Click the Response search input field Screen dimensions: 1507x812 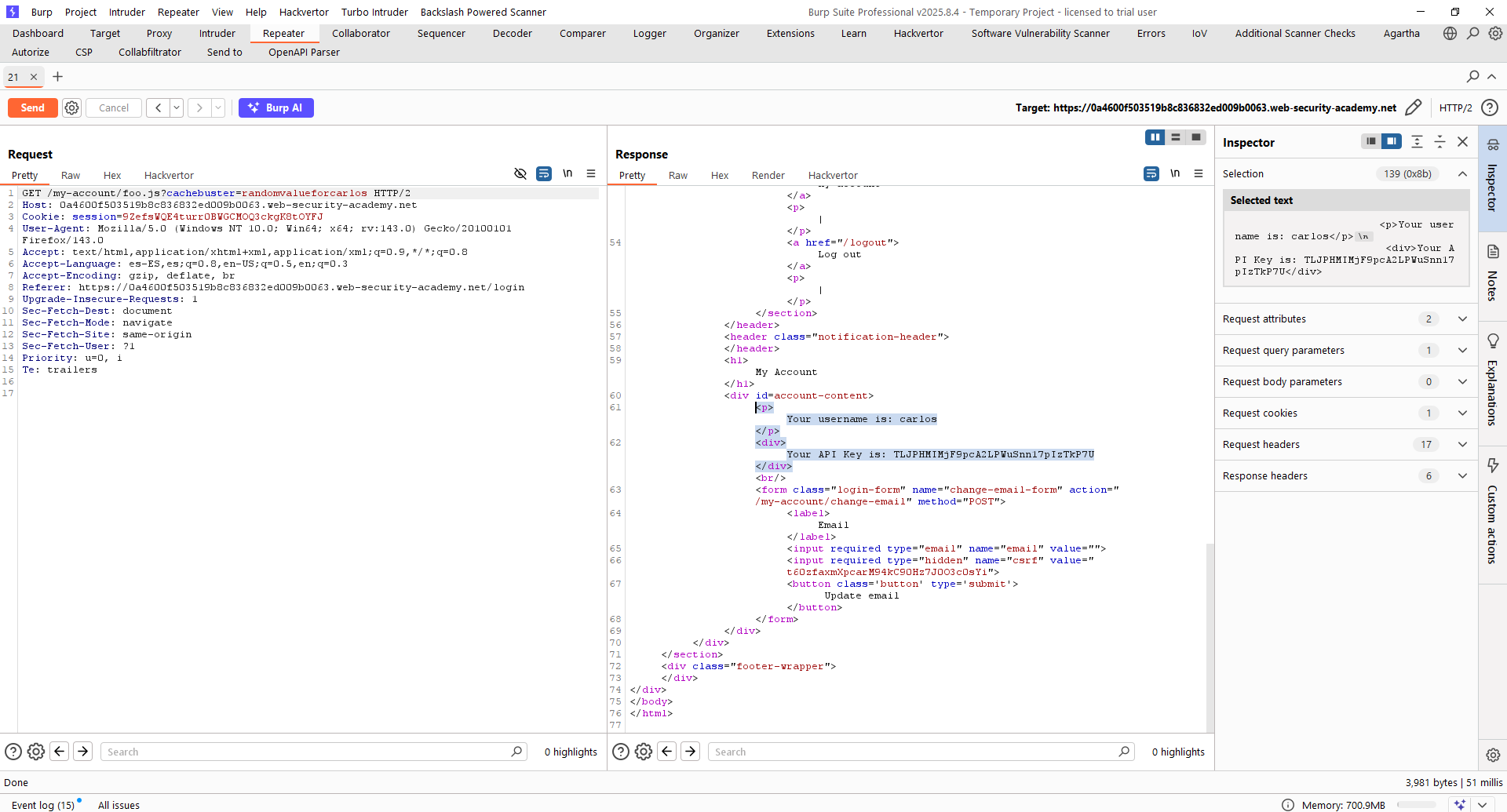(x=914, y=752)
